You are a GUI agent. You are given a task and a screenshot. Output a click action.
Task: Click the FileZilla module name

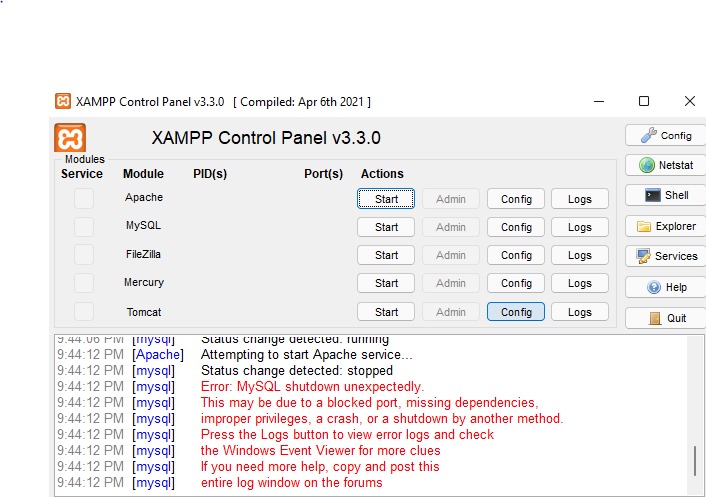click(143, 254)
